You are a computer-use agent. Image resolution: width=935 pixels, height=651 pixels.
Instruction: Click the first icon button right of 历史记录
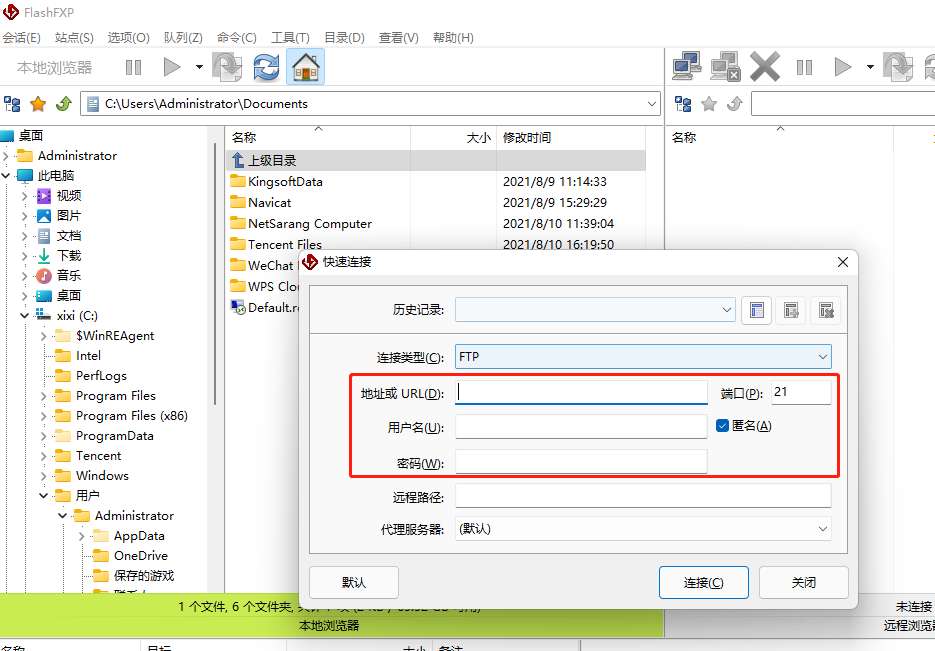pos(757,311)
